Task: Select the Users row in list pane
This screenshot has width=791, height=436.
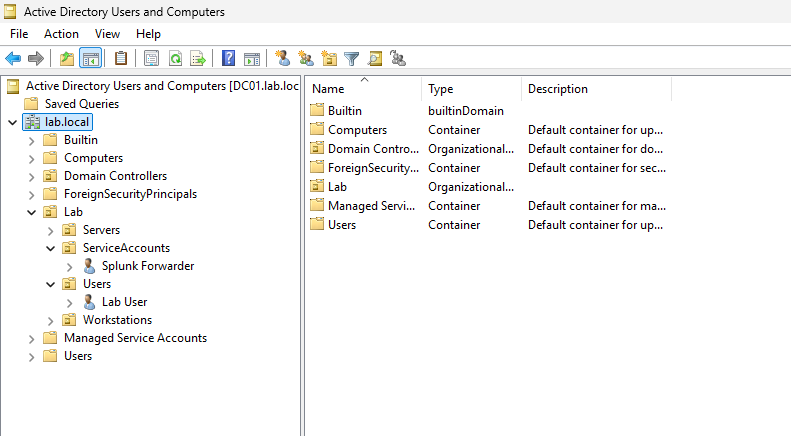Action: pyautogui.click(x=489, y=225)
